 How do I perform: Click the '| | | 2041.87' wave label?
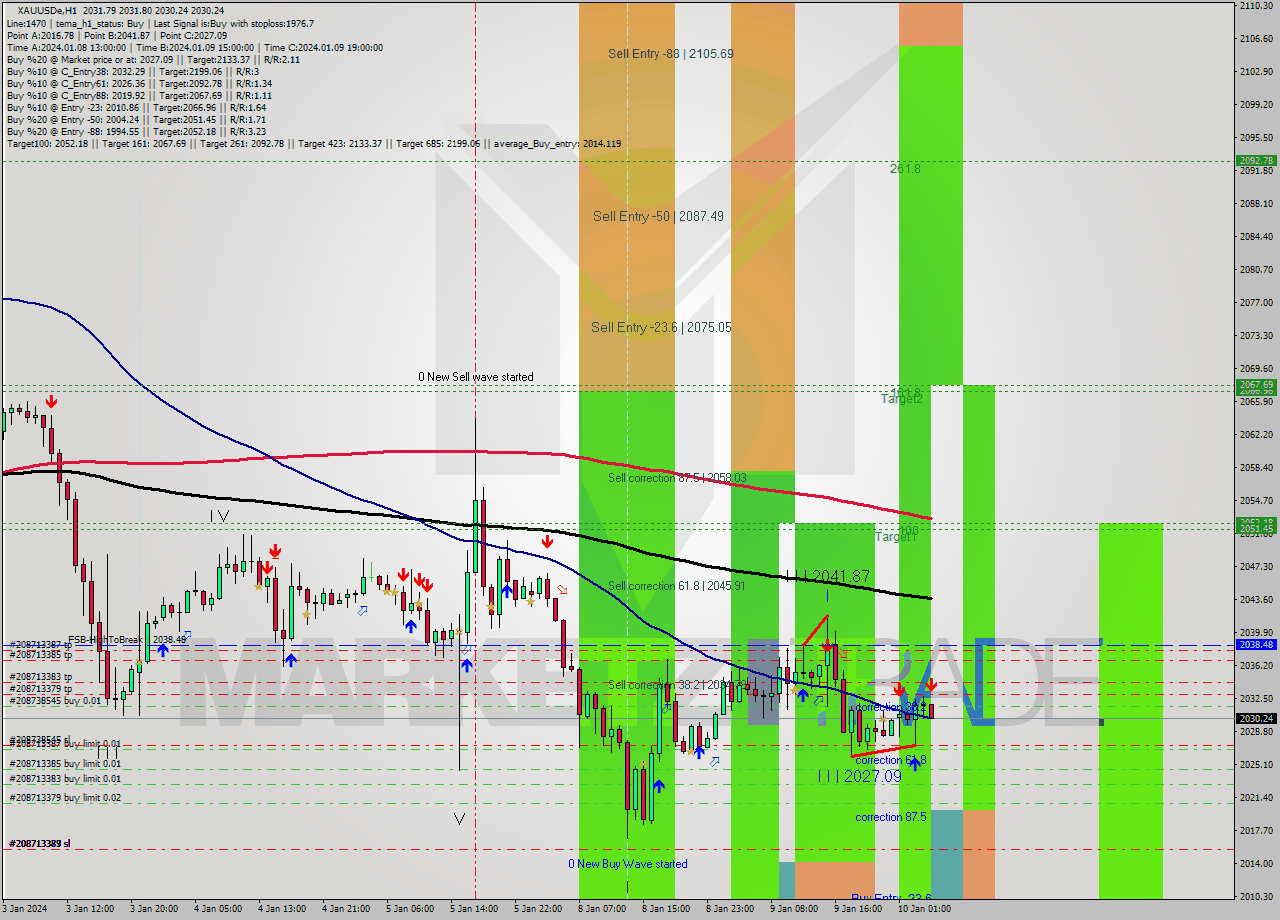coord(827,576)
